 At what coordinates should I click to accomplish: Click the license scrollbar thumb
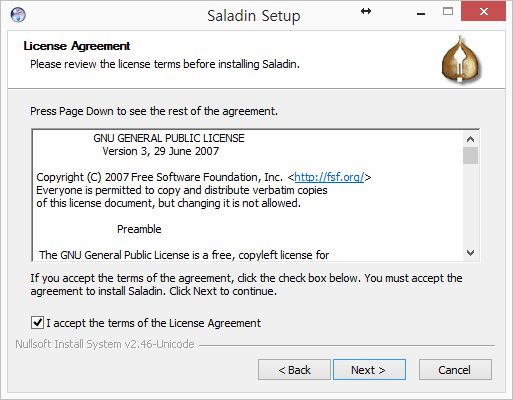coord(470,156)
